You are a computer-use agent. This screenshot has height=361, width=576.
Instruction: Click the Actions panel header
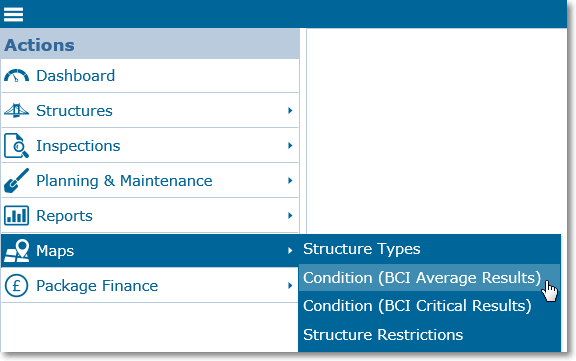coord(150,44)
